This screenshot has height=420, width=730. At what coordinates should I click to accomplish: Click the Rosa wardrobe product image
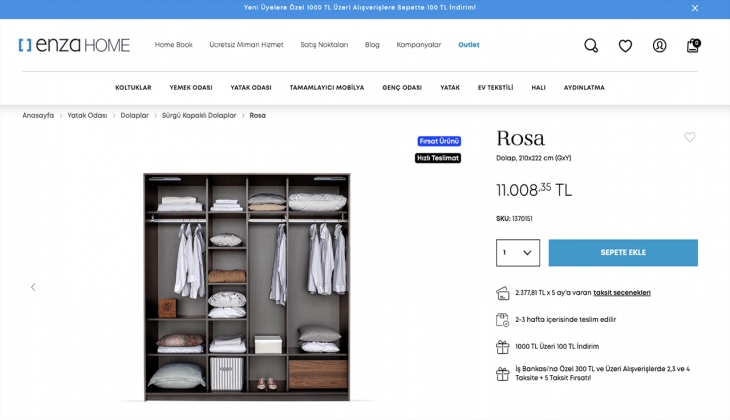click(245, 287)
